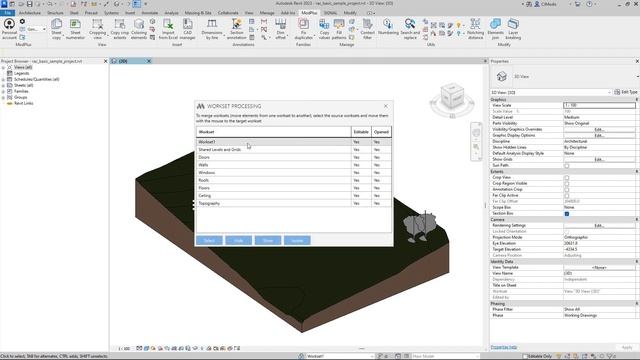Collapse the Graphics properties section
The height and width of the screenshot is (360, 640).
click(636, 100)
